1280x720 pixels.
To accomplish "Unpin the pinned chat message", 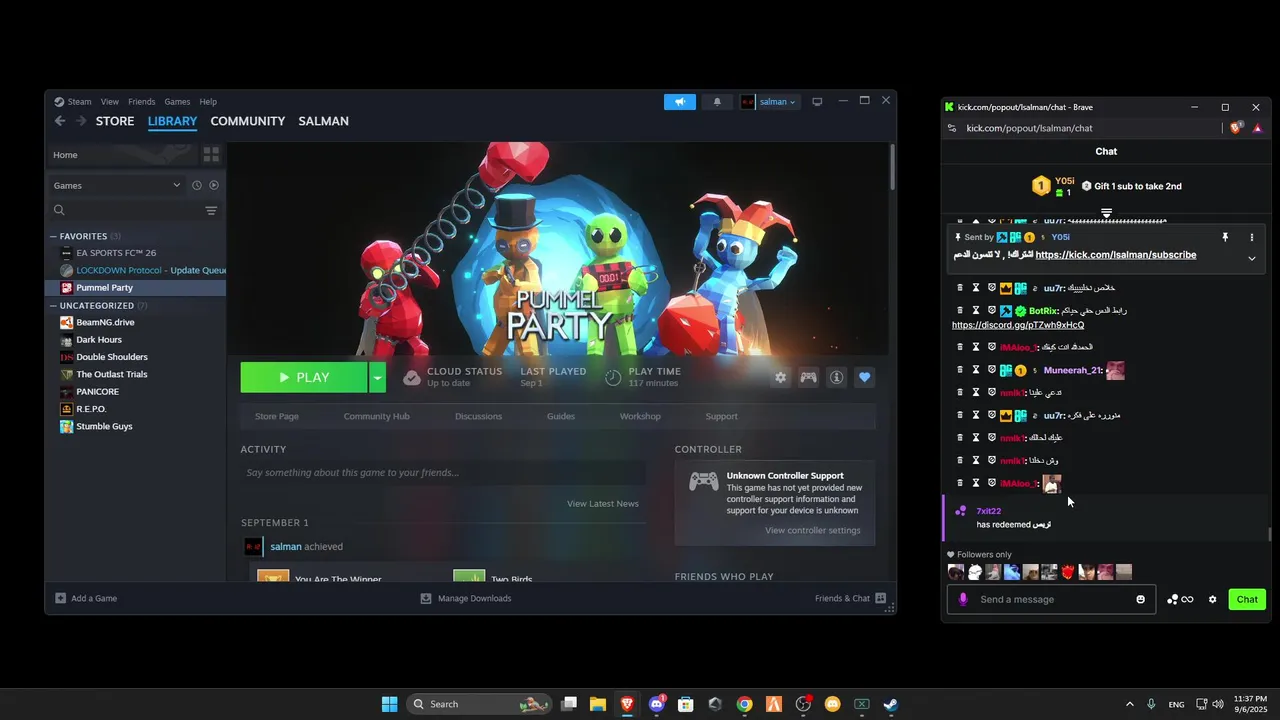I will (x=1225, y=237).
